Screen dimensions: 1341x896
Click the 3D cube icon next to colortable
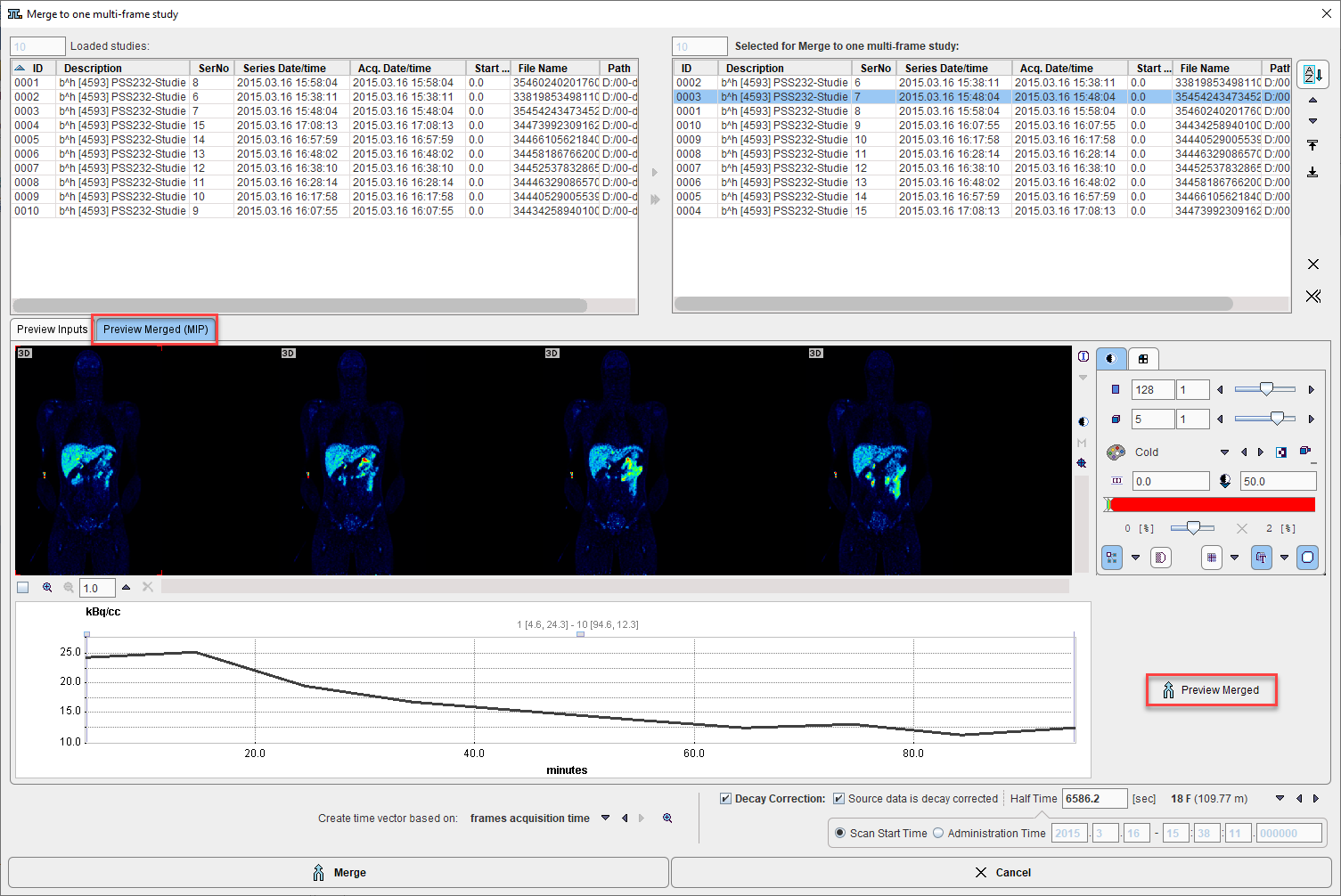point(1305,452)
